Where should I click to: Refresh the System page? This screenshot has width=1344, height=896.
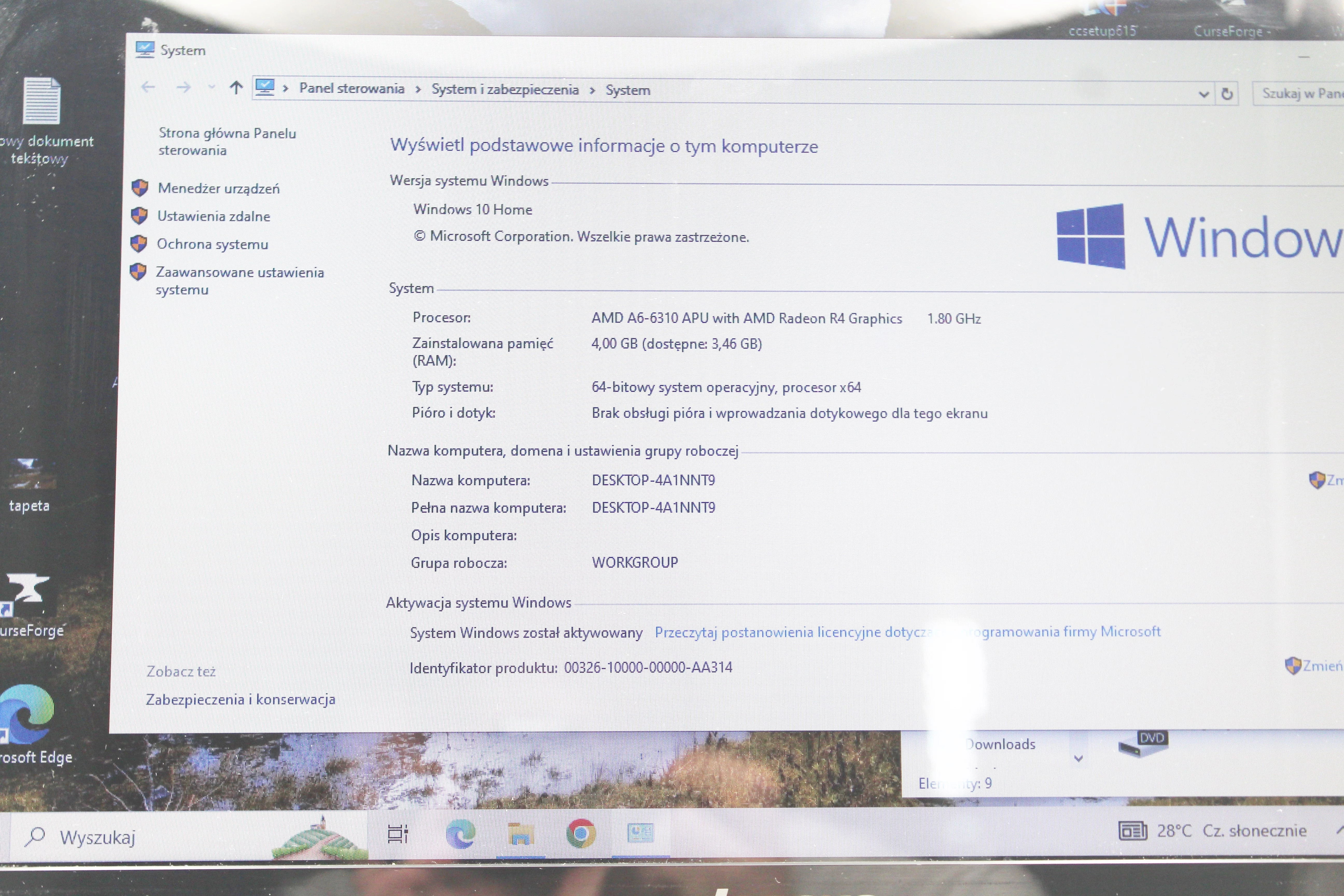point(1226,94)
